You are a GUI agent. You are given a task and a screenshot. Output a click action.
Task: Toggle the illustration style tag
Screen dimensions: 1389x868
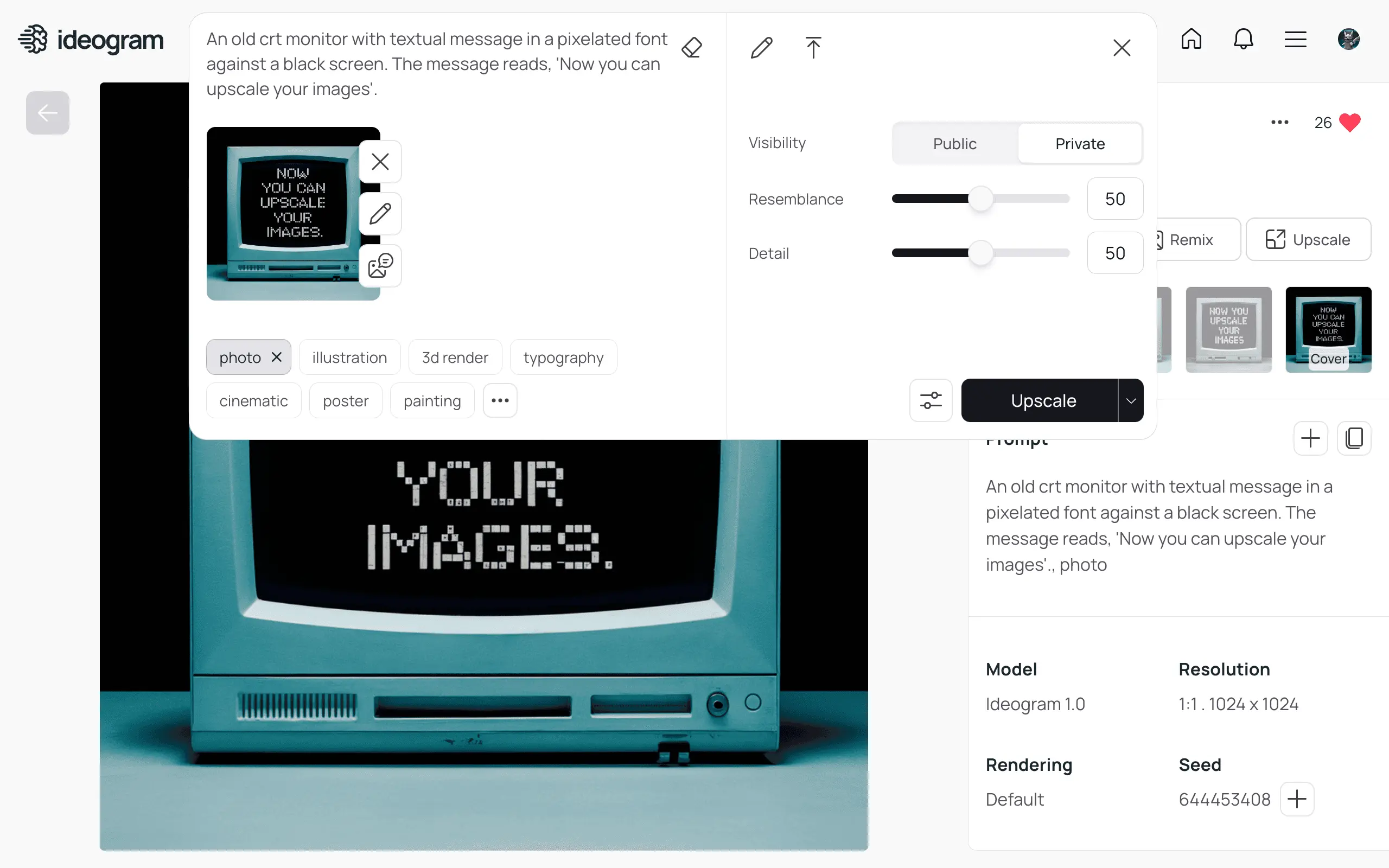(x=349, y=357)
